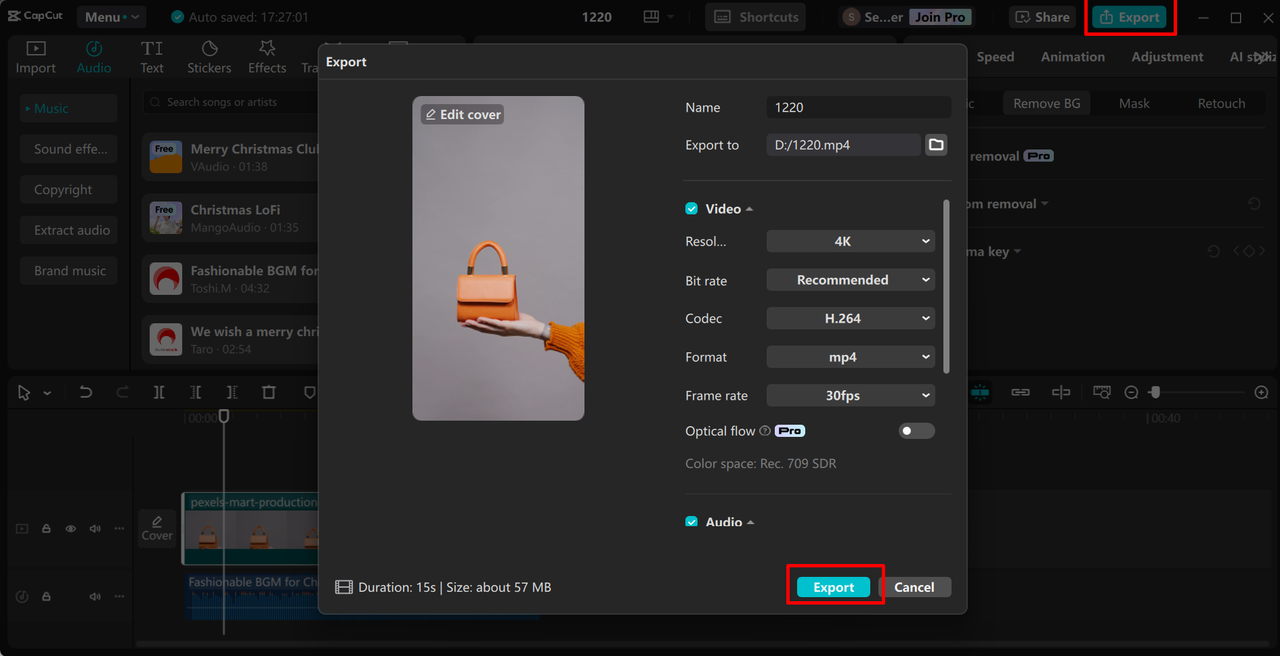Open the Codec H.264 dropdown
Viewport: 1280px width, 656px height.
pos(851,318)
